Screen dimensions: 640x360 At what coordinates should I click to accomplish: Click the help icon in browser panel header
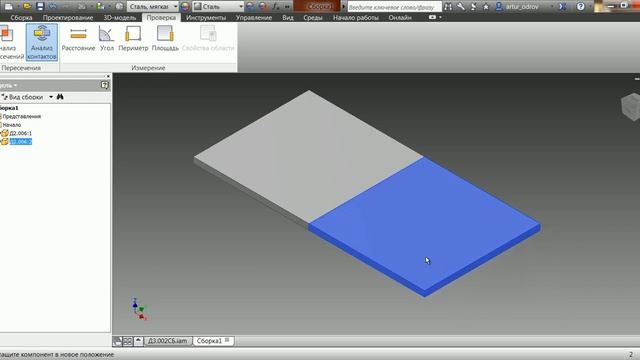(104, 85)
